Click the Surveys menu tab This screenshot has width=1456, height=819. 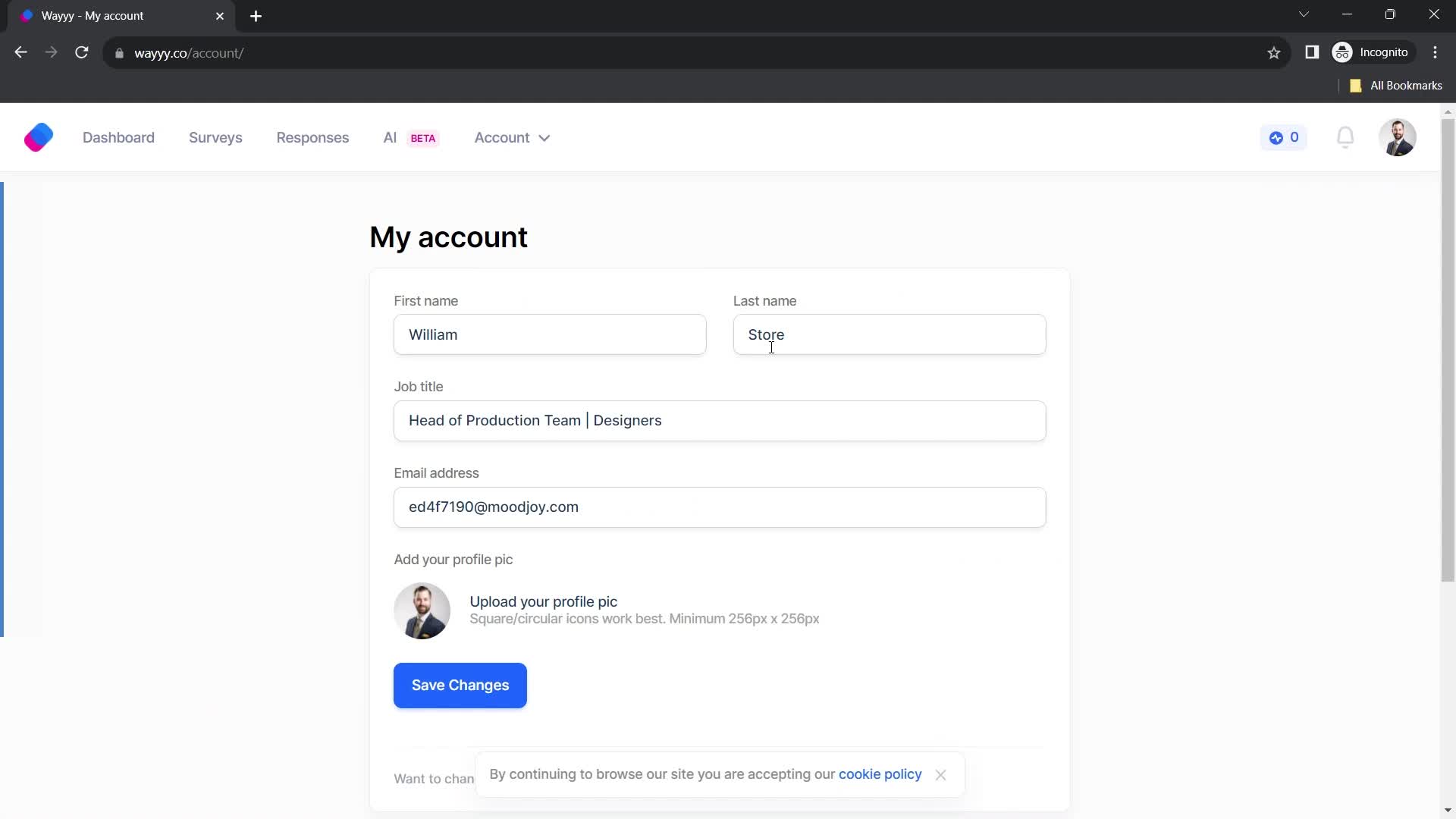tap(216, 137)
